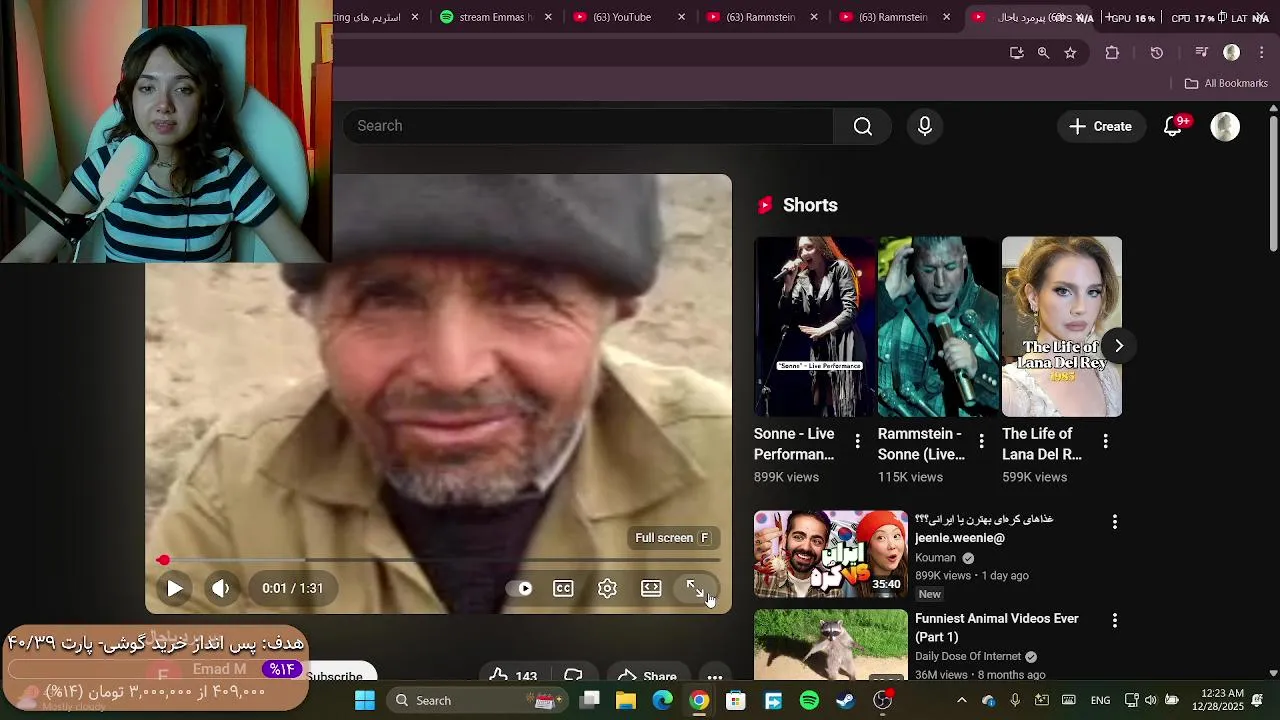This screenshot has width=1280, height=720.
Task: Start voice search with the microphone icon
Action: 925,126
